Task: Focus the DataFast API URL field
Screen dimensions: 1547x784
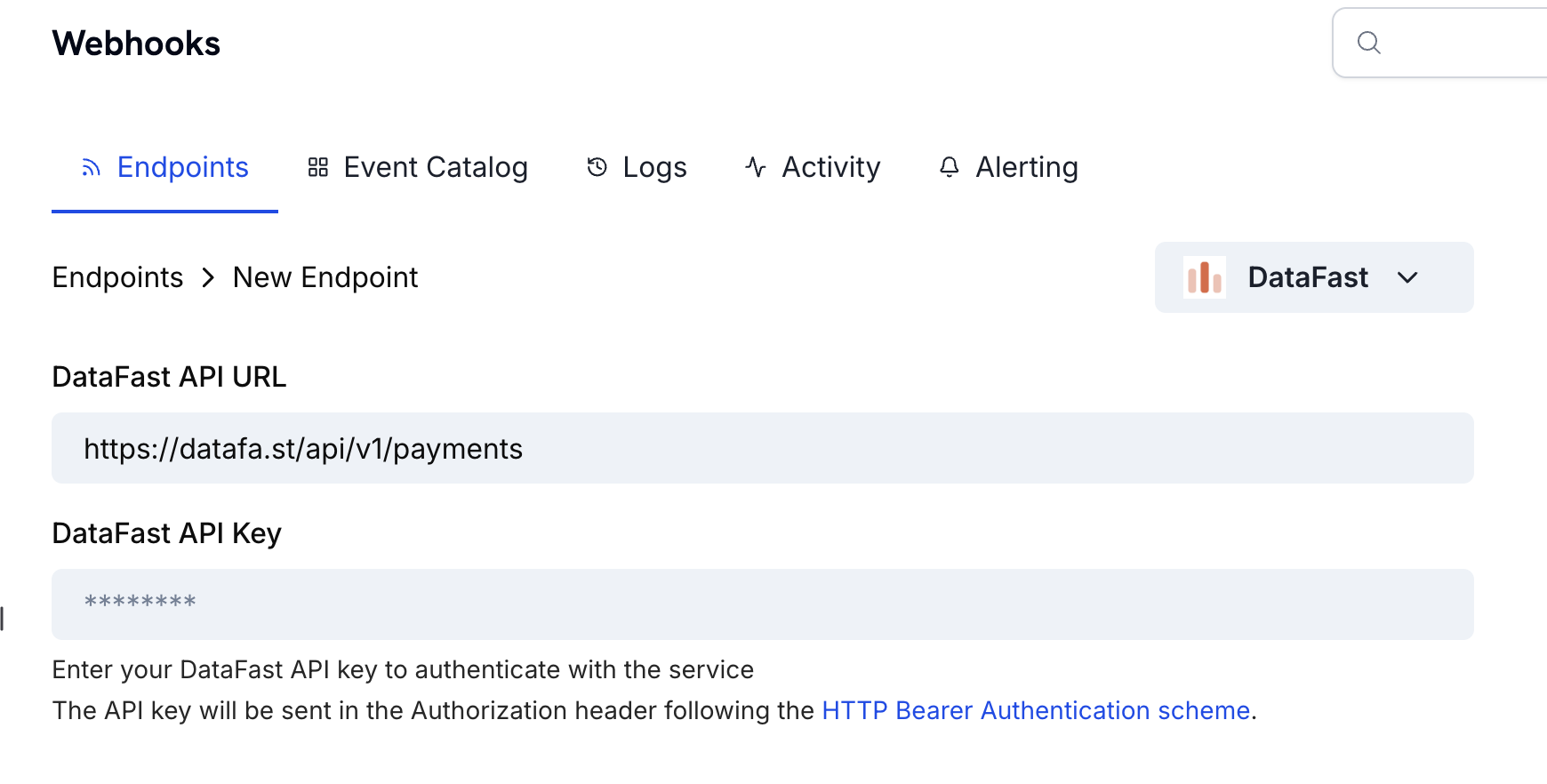Action: [763, 448]
